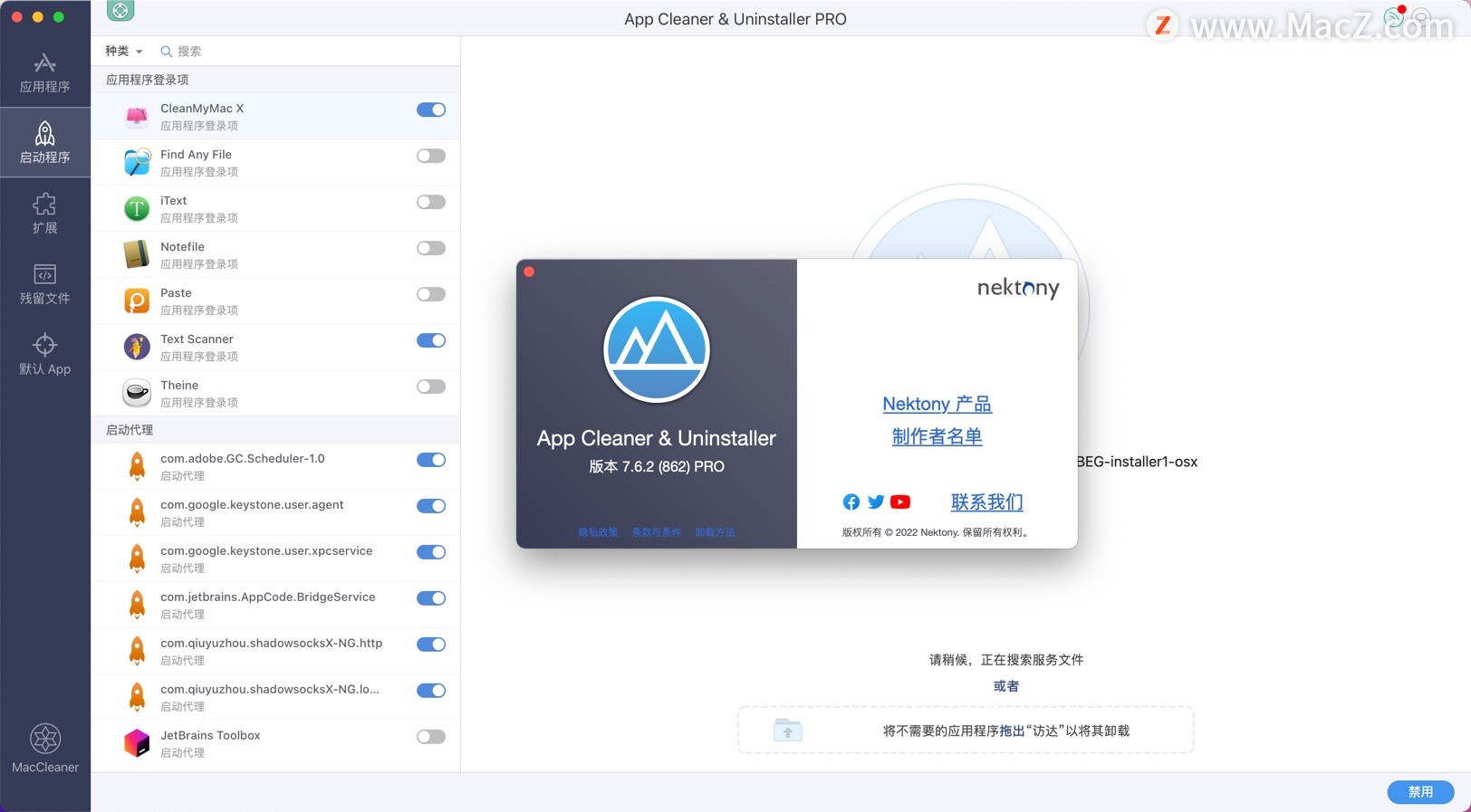Enable the iText login item switch
This screenshot has width=1471, height=812.
coord(431,202)
